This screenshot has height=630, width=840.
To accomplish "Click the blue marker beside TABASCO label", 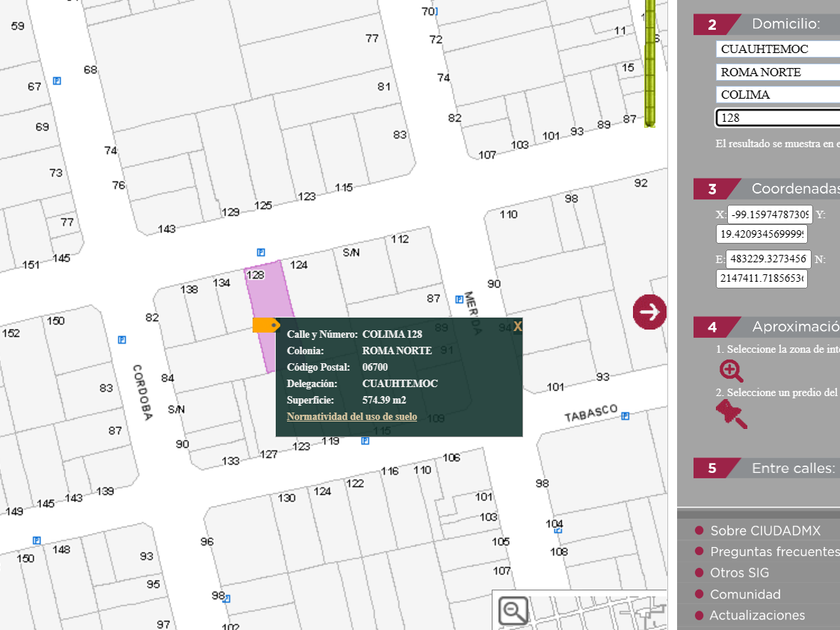I will tap(627, 410).
